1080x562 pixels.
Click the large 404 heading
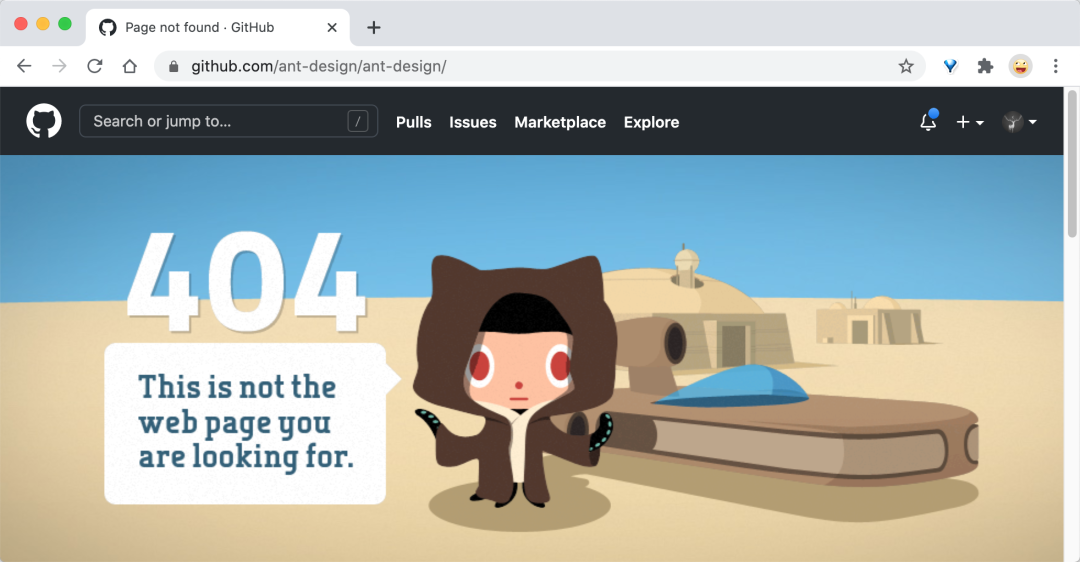[246, 282]
